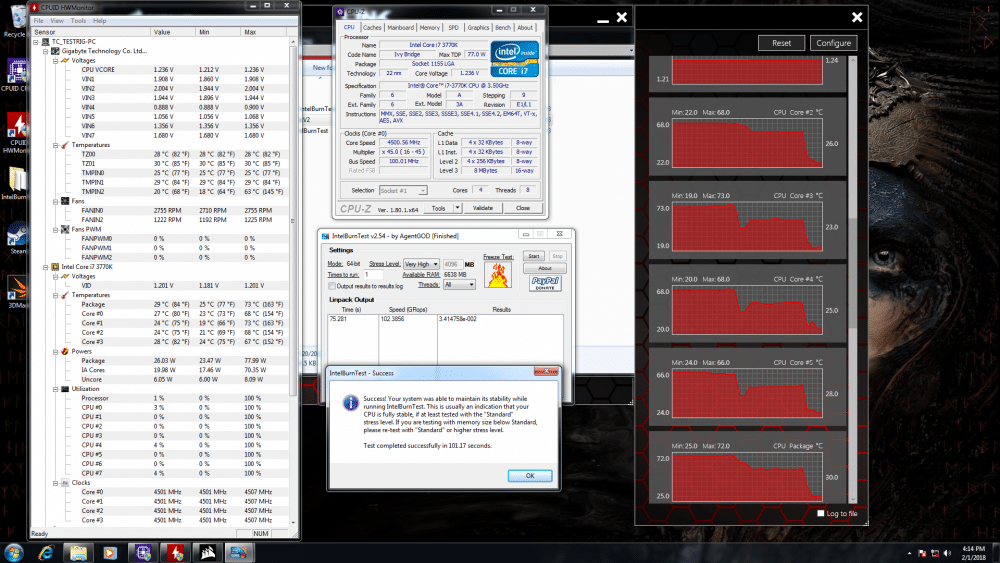Switch to Corsair app in the taskbar

[207, 553]
